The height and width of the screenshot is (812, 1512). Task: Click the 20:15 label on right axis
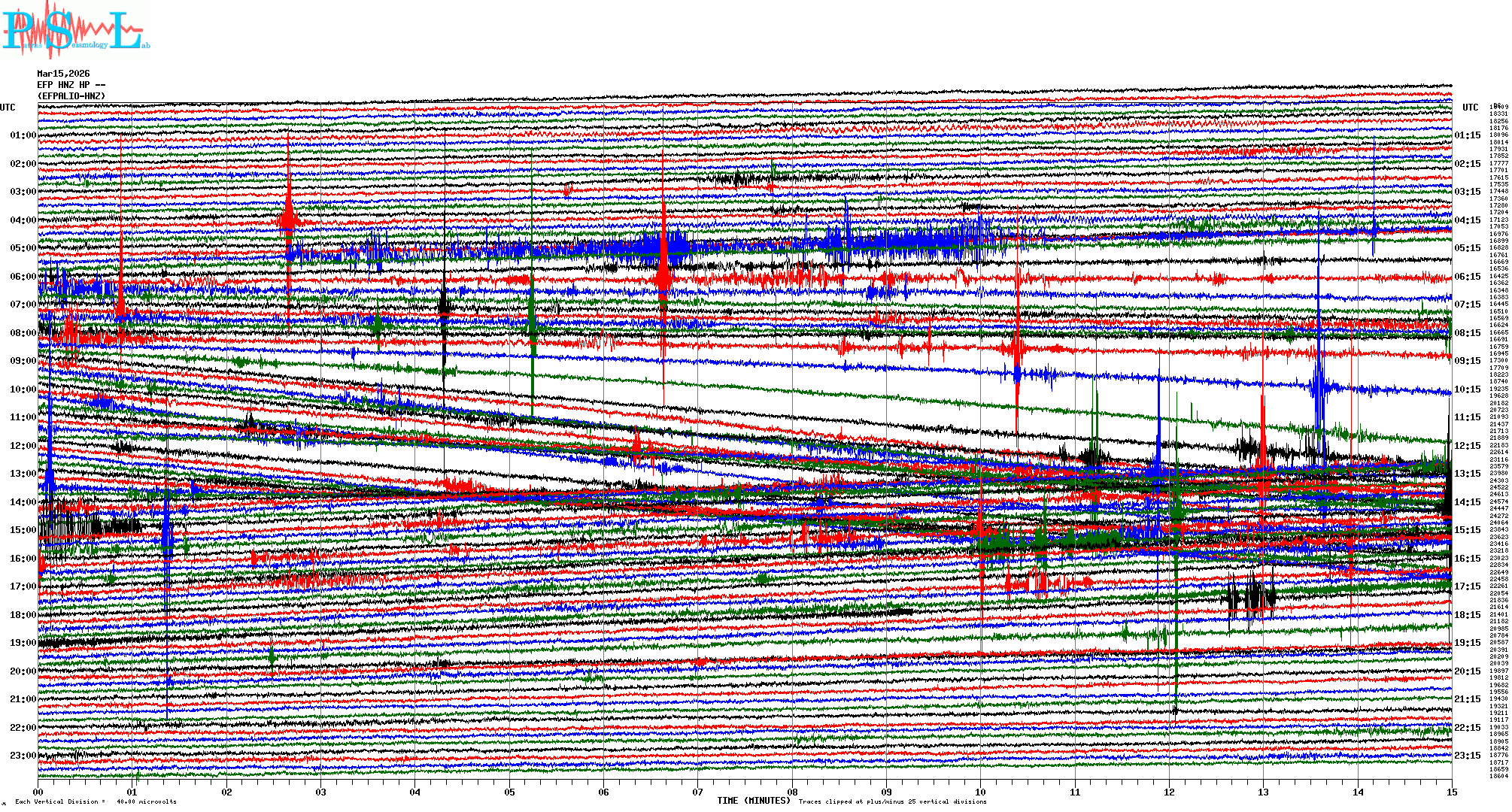[x=1467, y=671]
